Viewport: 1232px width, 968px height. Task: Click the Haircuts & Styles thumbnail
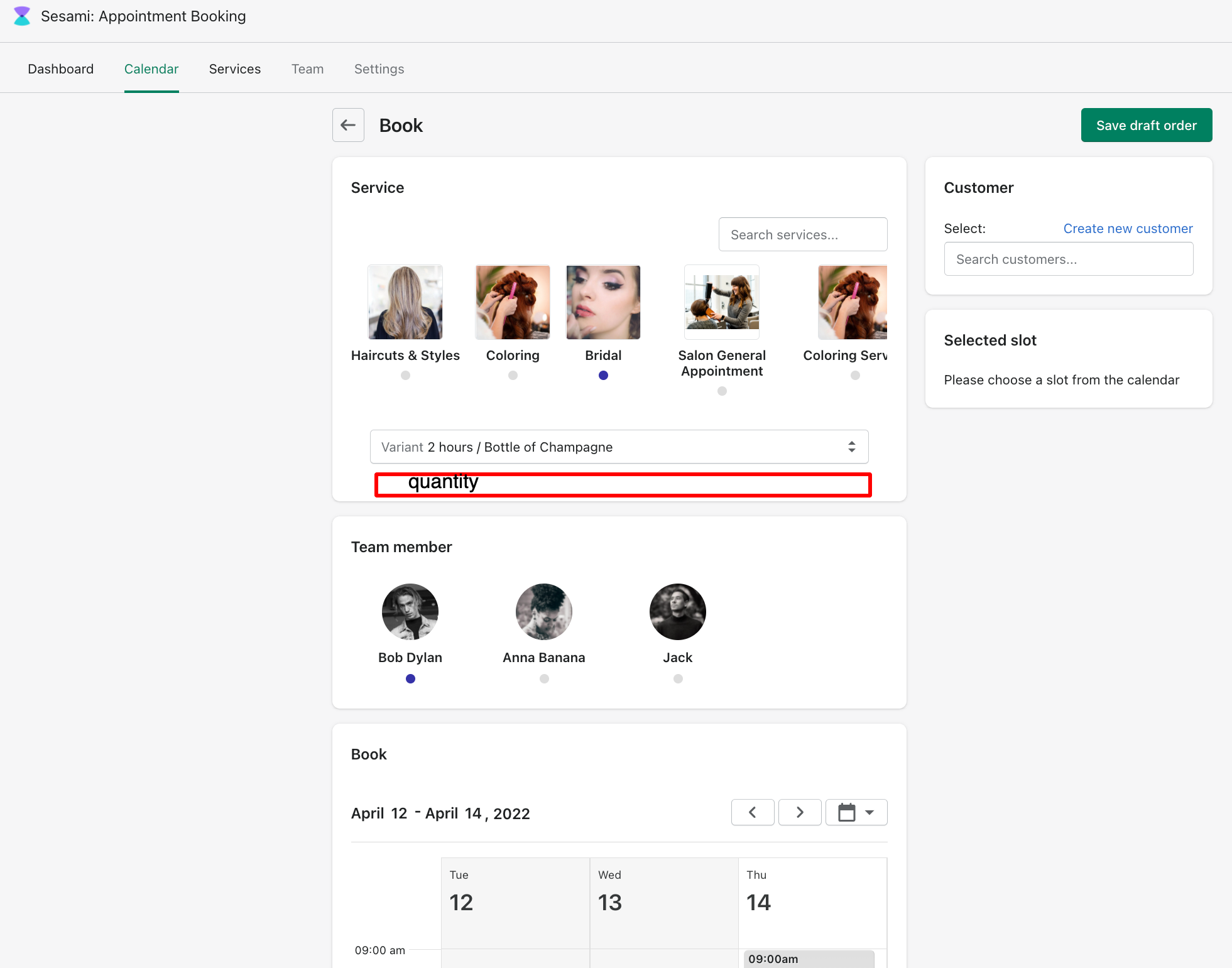405,302
